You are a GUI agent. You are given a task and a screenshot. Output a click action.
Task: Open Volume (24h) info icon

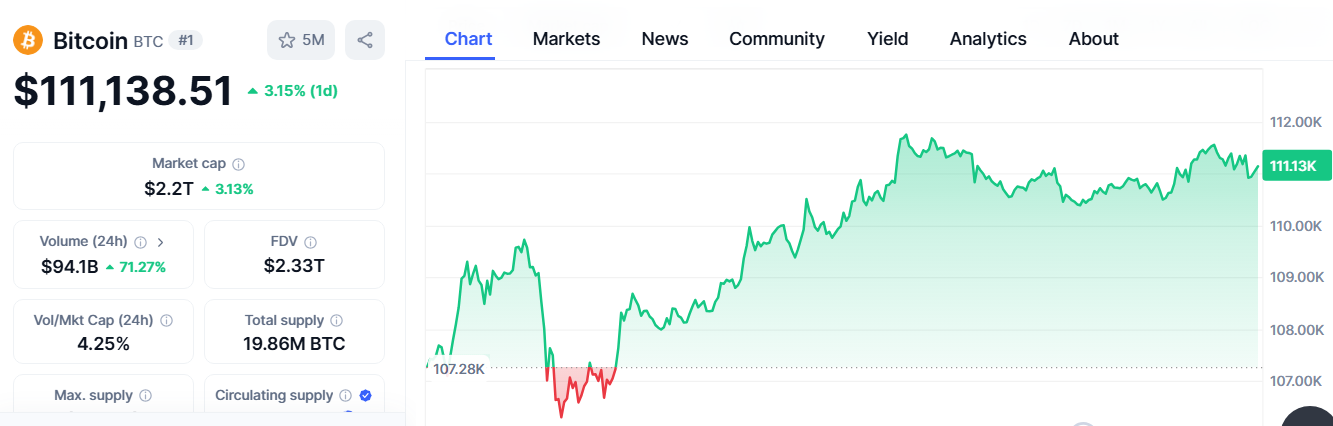141,242
